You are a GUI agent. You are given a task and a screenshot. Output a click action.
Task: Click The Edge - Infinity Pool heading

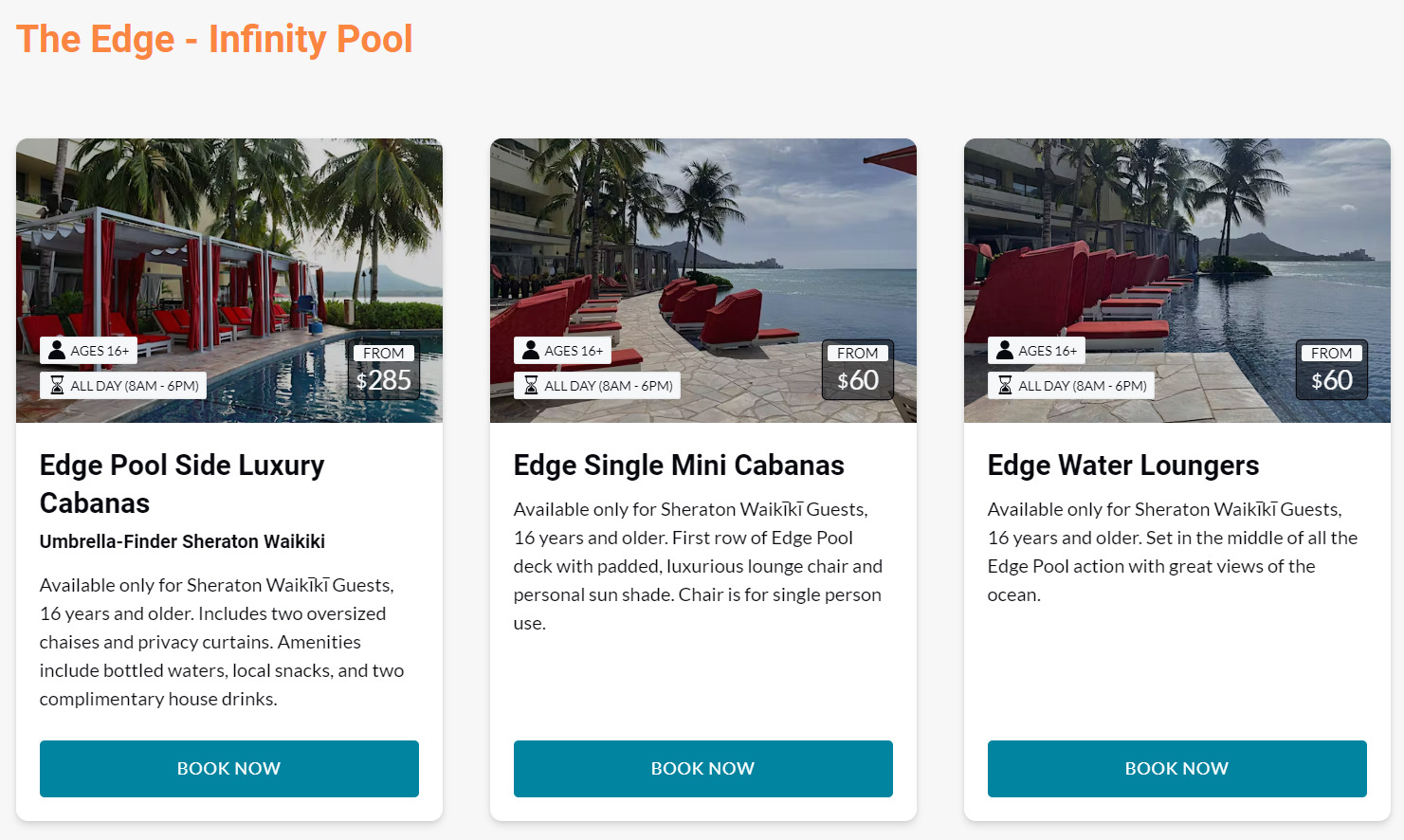point(214,40)
